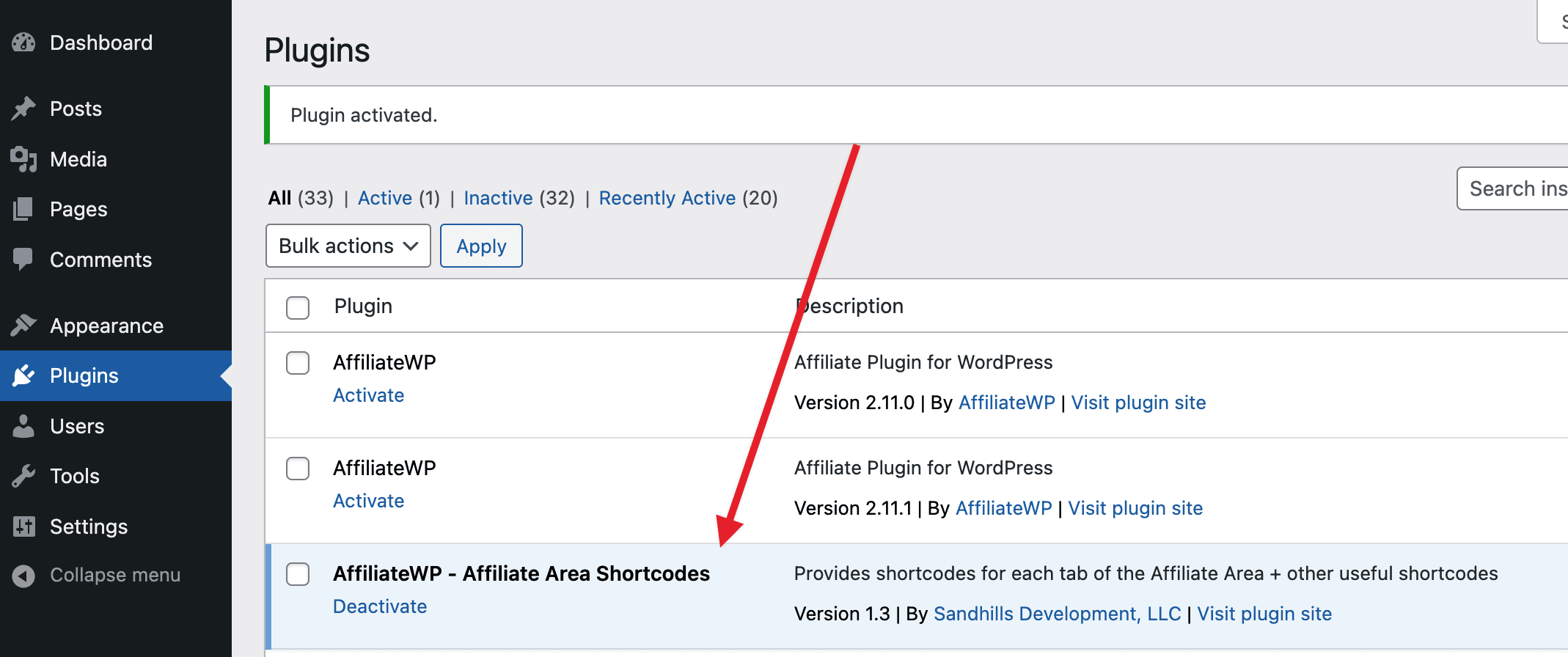Click the 'Version 1.3' text
1568x657 pixels.
point(842,614)
